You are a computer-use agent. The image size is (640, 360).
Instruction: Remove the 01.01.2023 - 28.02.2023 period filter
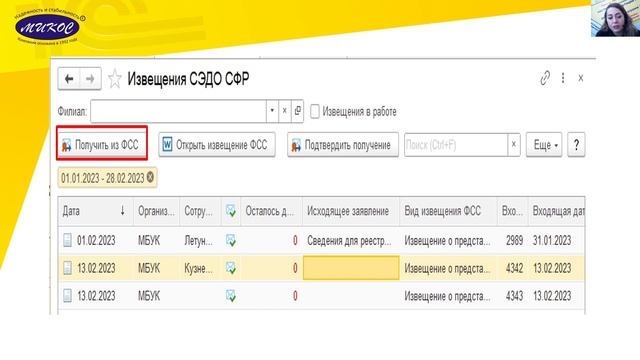point(150,178)
